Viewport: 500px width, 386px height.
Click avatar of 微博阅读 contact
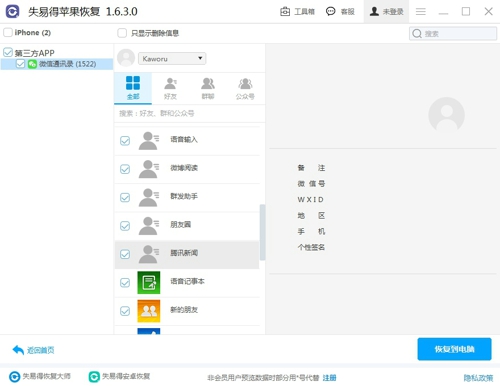(149, 169)
